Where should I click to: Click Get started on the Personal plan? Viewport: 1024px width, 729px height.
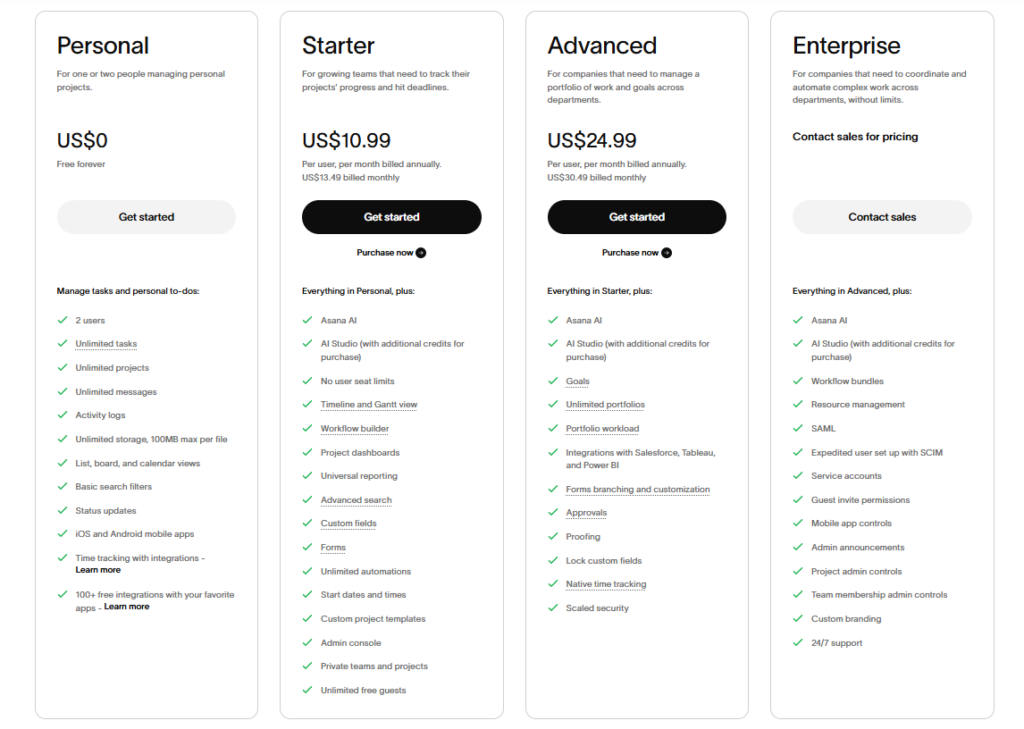coord(145,217)
